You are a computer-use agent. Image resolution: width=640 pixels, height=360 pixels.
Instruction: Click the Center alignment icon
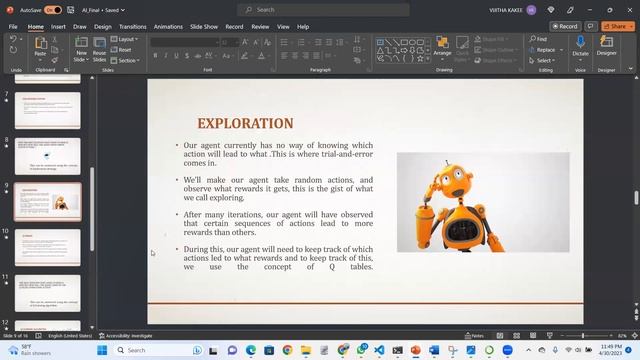295,56
